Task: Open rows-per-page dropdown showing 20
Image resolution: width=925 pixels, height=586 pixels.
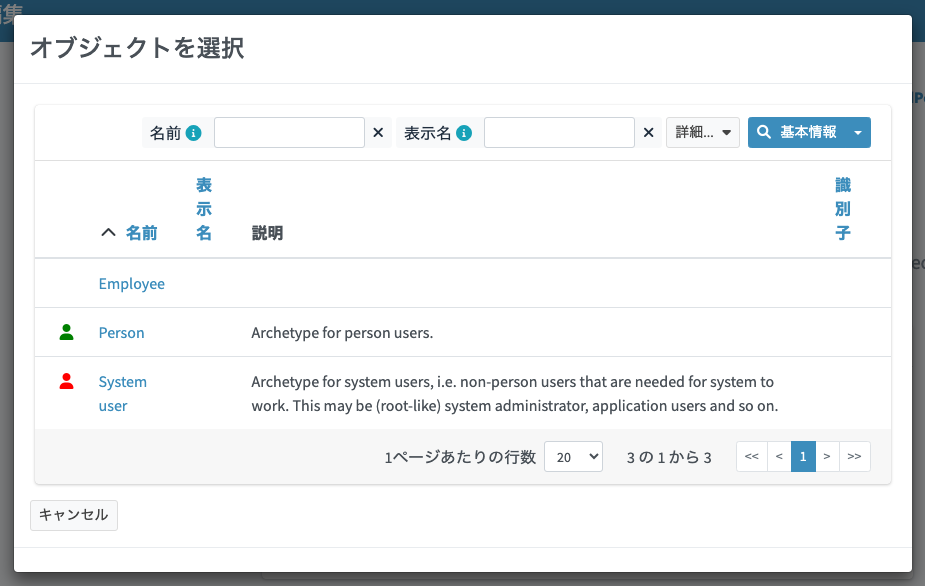Action: [573, 457]
